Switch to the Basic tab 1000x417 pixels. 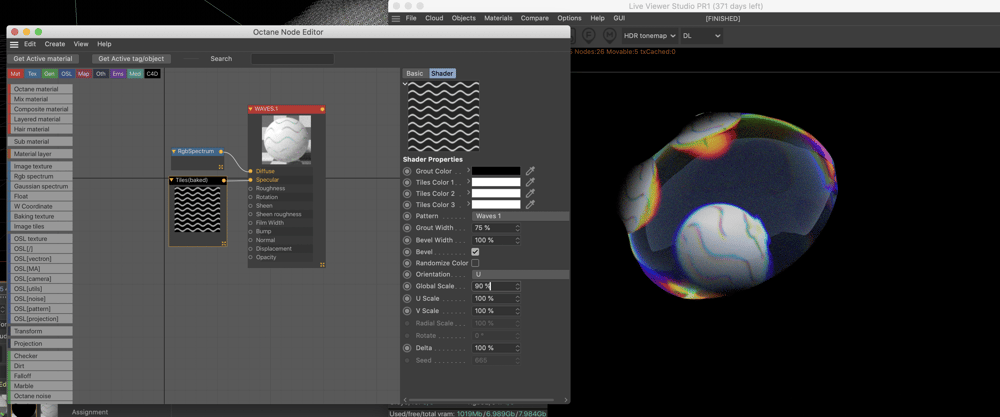pos(415,73)
